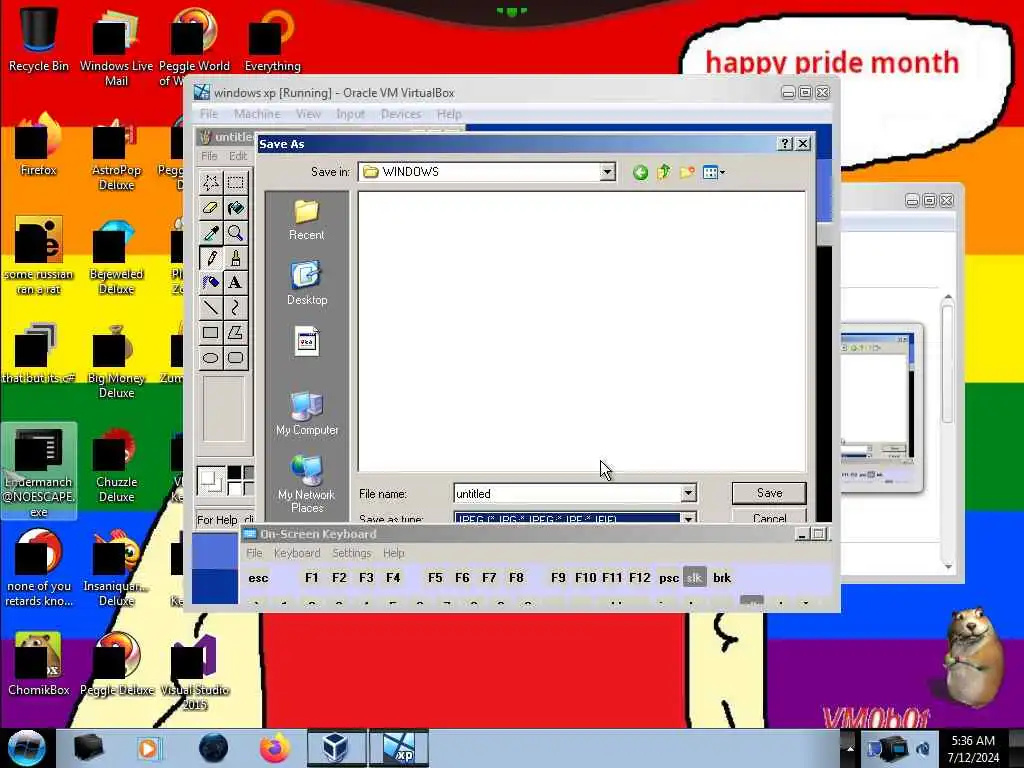Open VirtualBox View menu
1024x768 pixels.
pyautogui.click(x=308, y=114)
